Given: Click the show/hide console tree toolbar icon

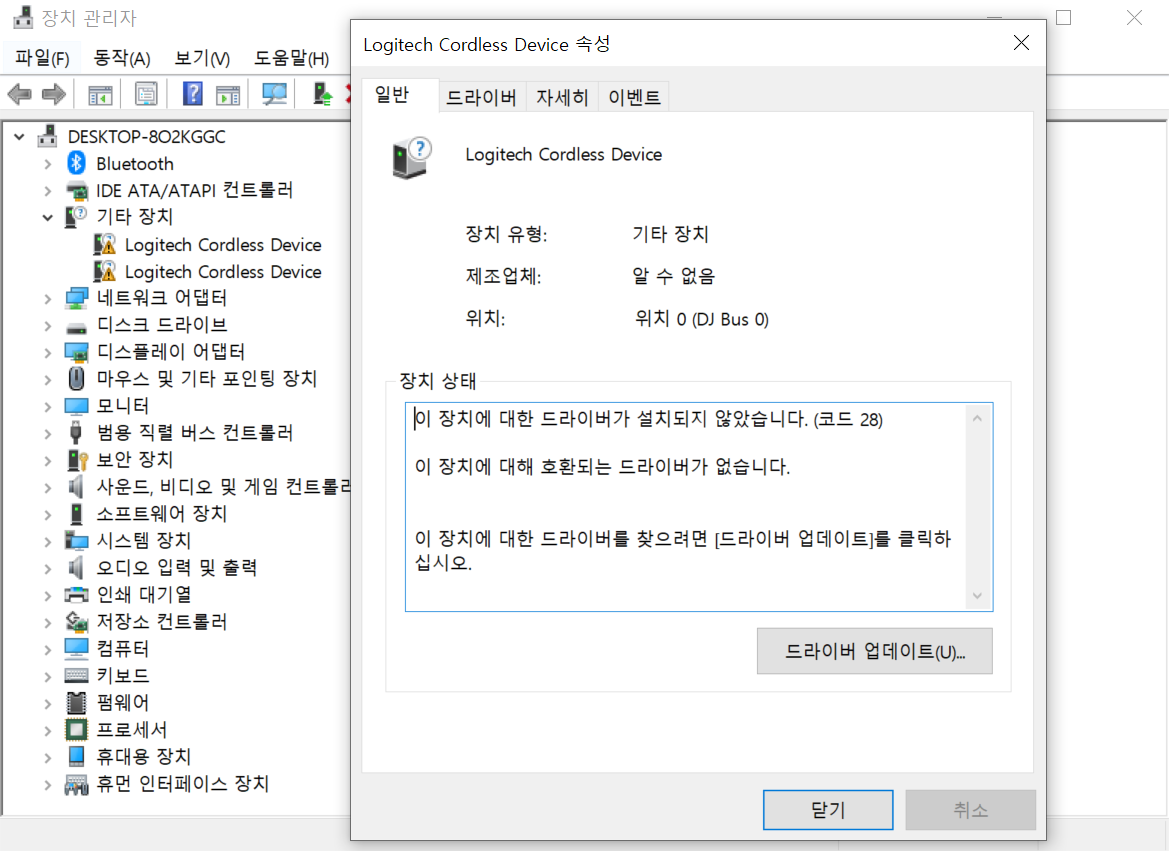Looking at the screenshot, I should pos(100,95).
